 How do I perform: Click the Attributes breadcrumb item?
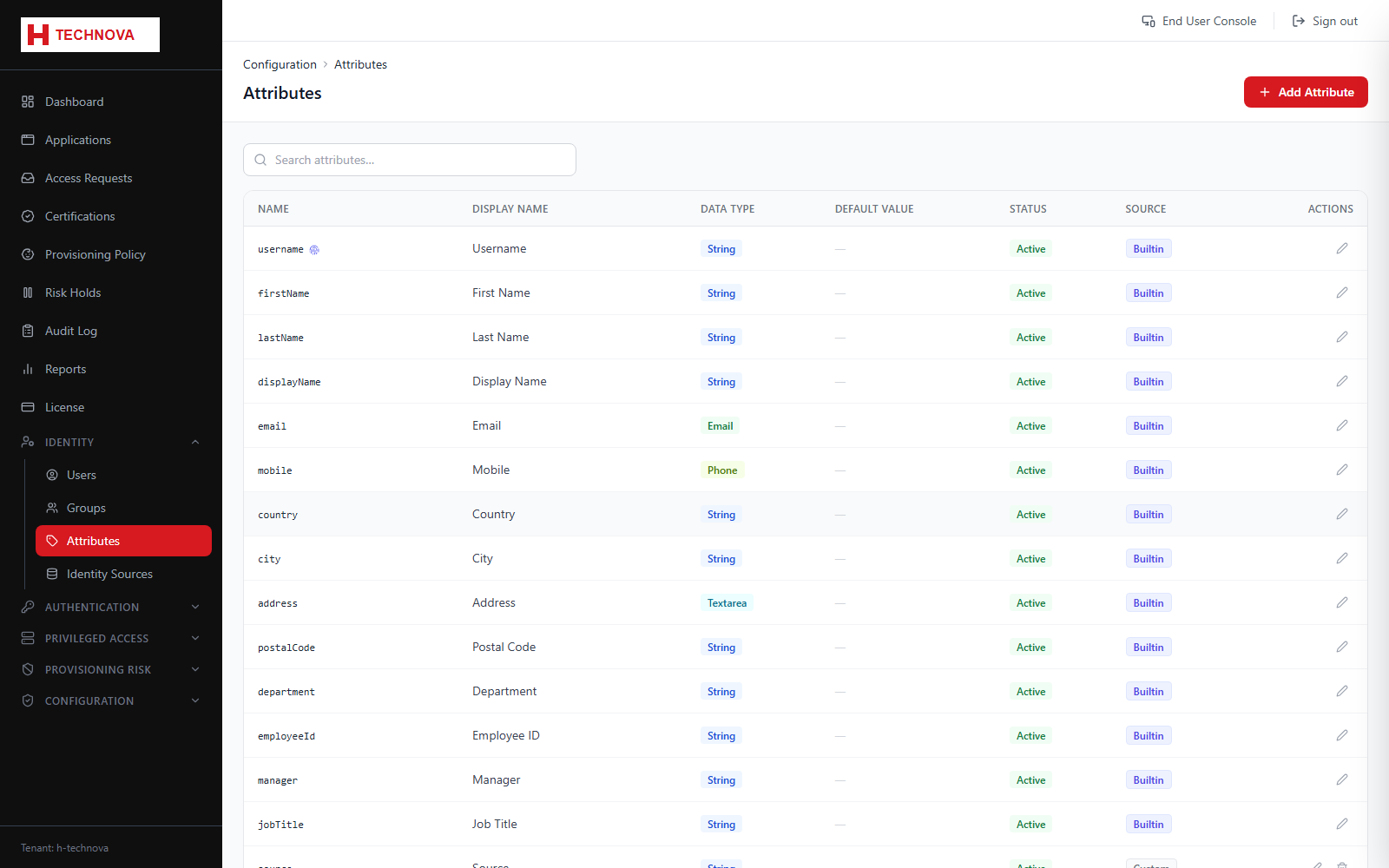tap(360, 64)
